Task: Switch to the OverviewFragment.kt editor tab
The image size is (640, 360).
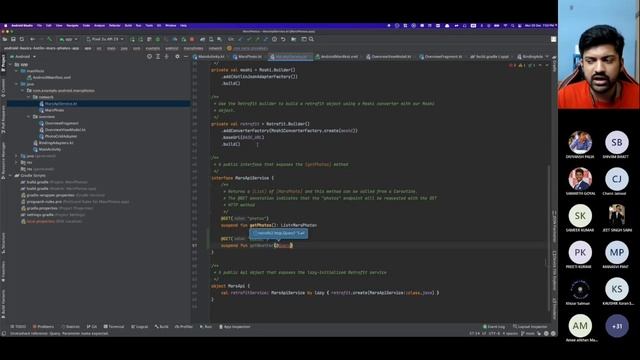Action: pyautogui.click(x=441, y=57)
